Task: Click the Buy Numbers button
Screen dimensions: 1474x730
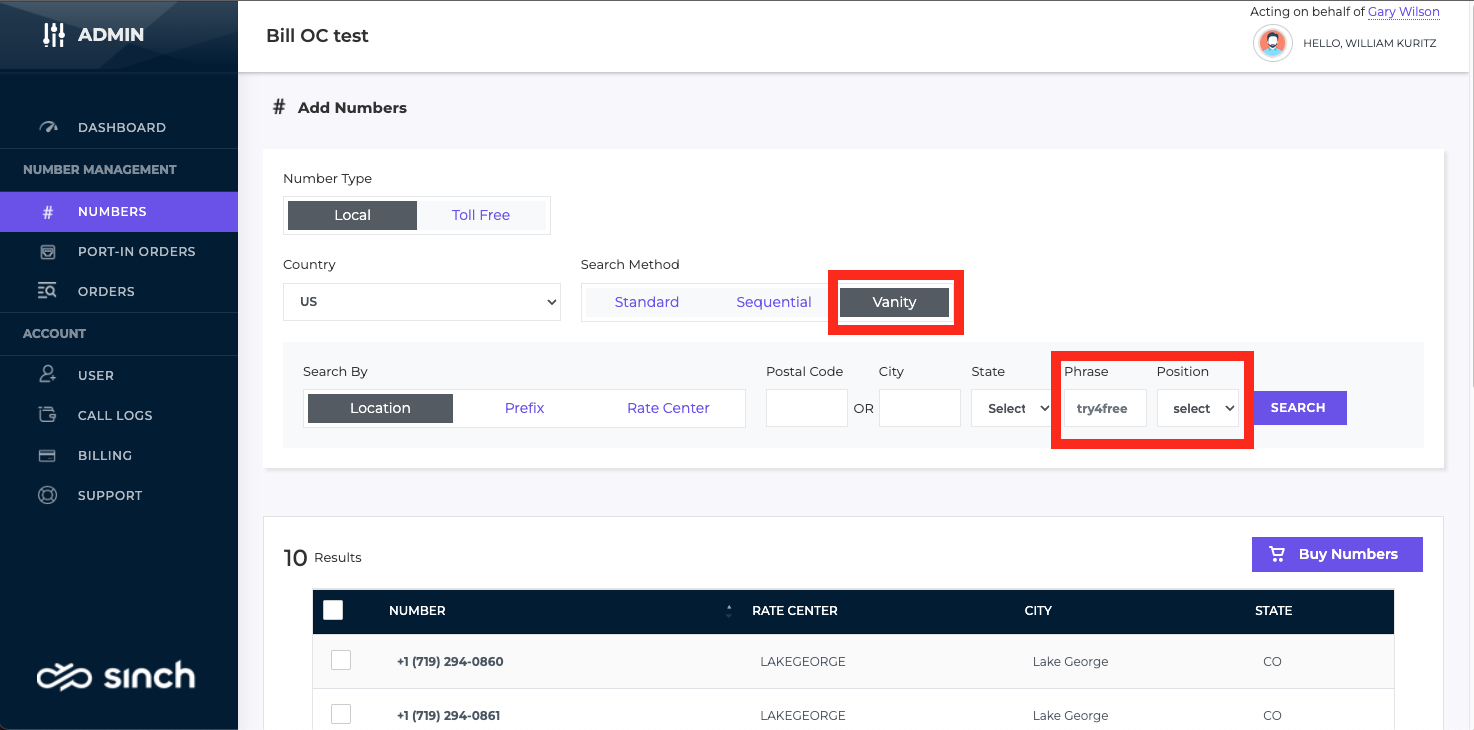Action: pos(1337,554)
